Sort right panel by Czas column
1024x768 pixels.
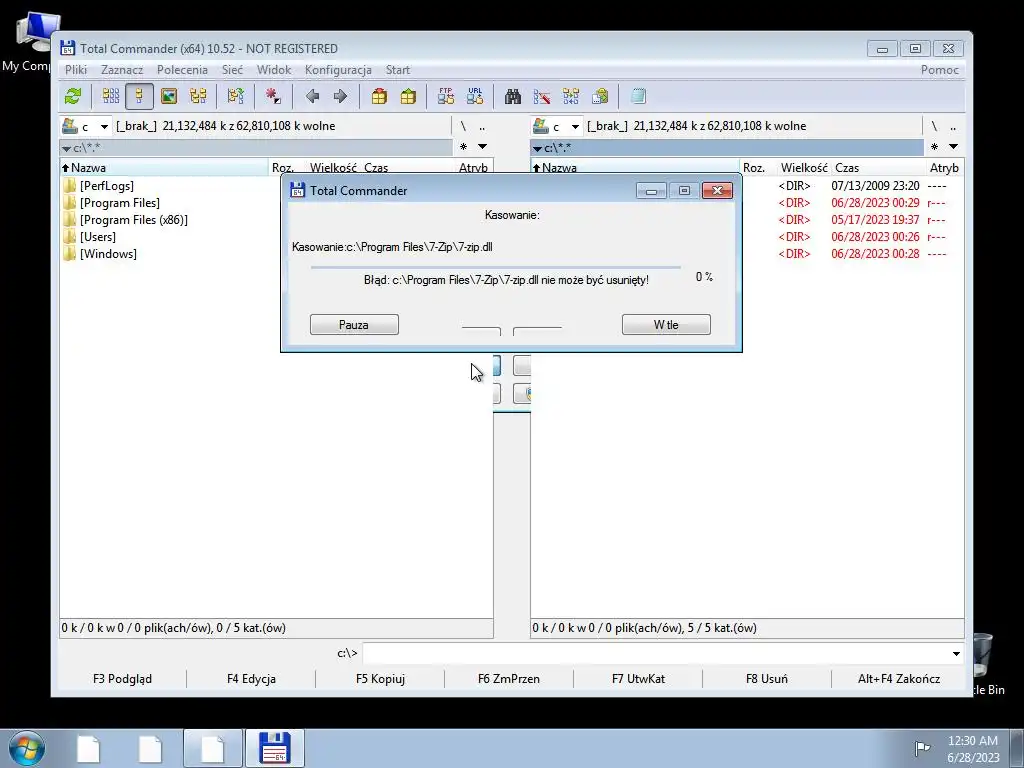[x=878, y=168]
